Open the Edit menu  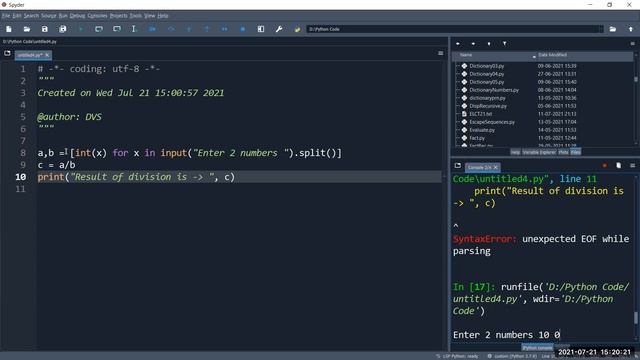click(17, 16)
